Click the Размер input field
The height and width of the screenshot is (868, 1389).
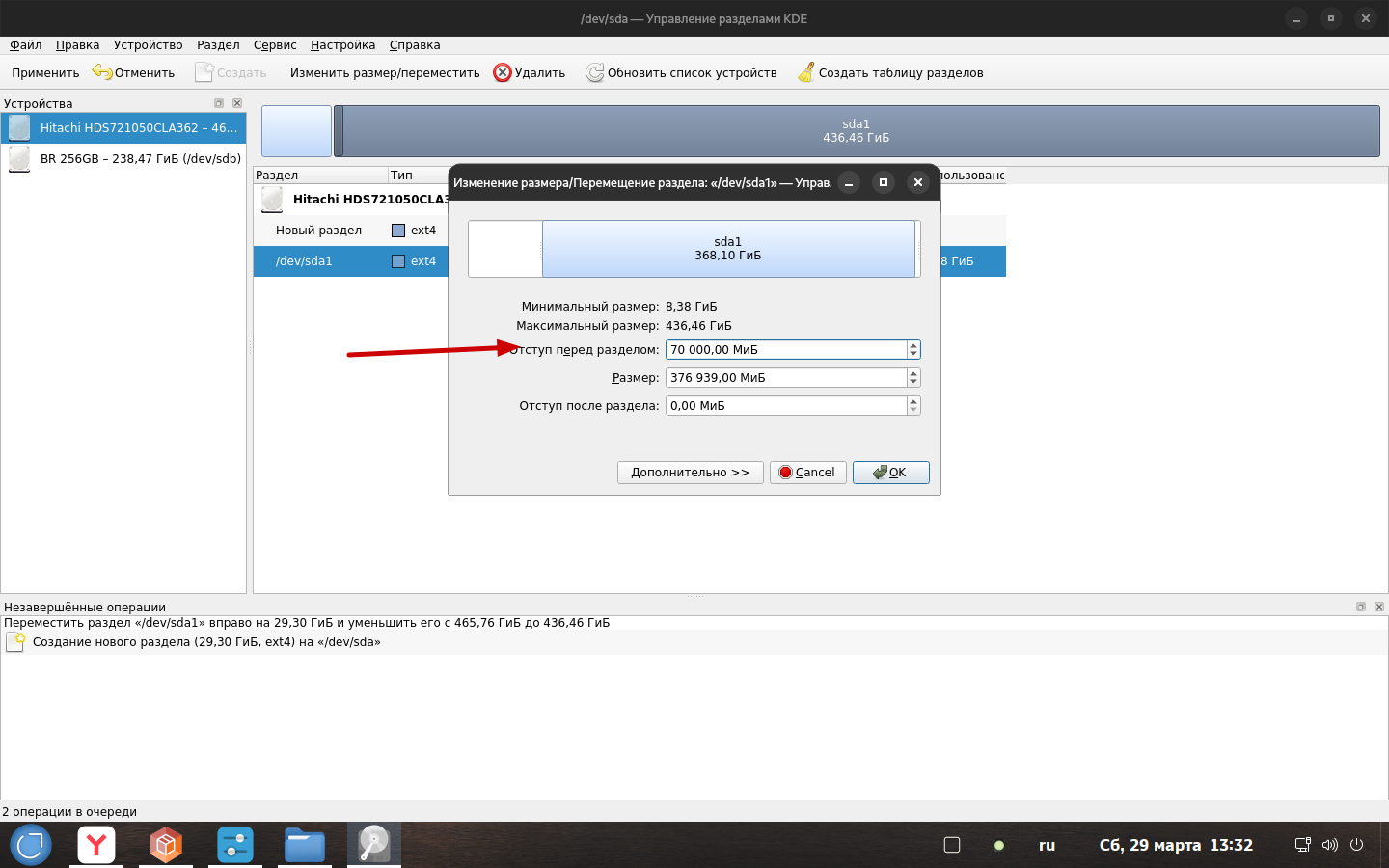click(786, 378)
